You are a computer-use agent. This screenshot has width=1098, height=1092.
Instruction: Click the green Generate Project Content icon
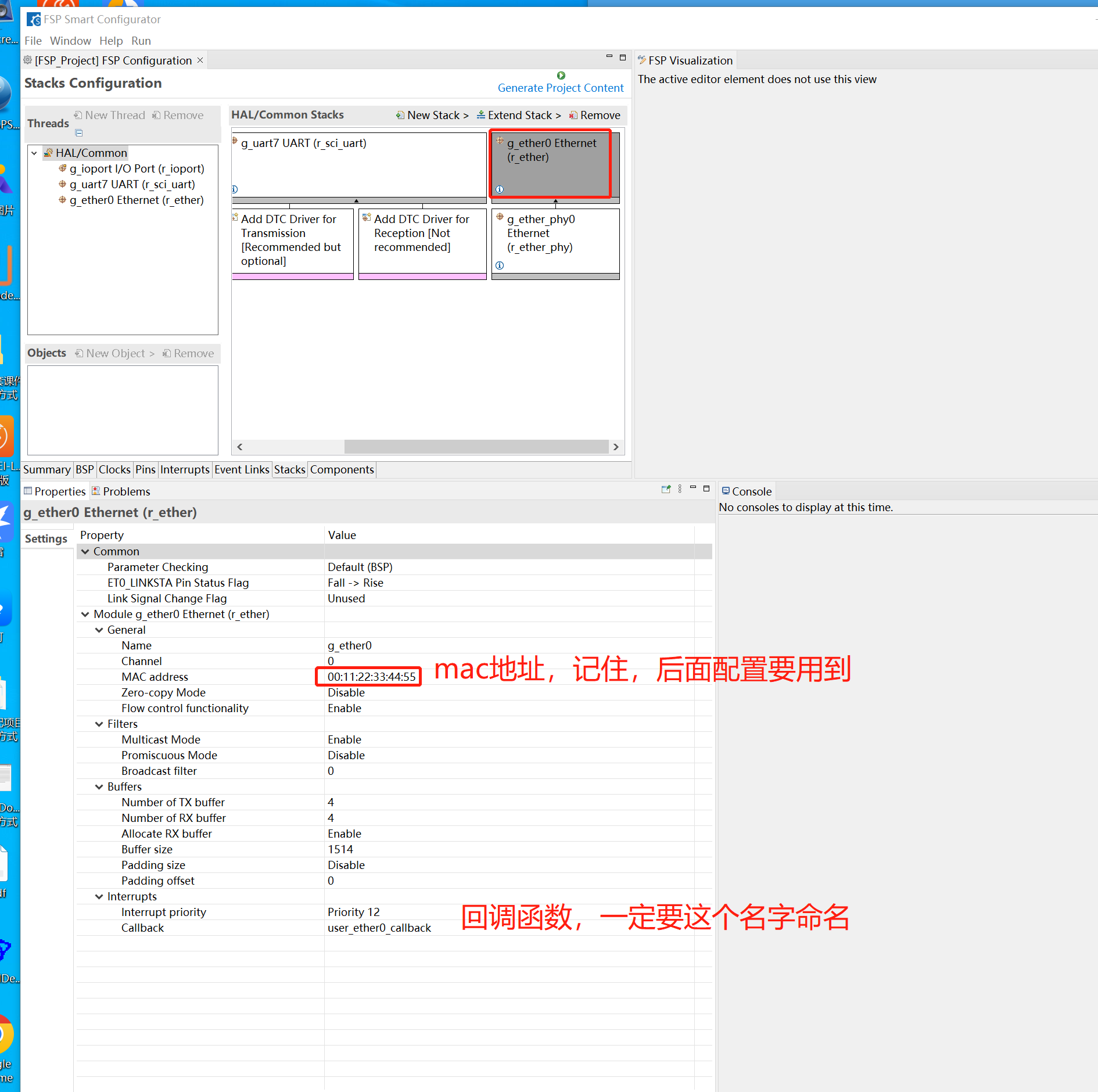pyautogui.click(x=561, y=76)
